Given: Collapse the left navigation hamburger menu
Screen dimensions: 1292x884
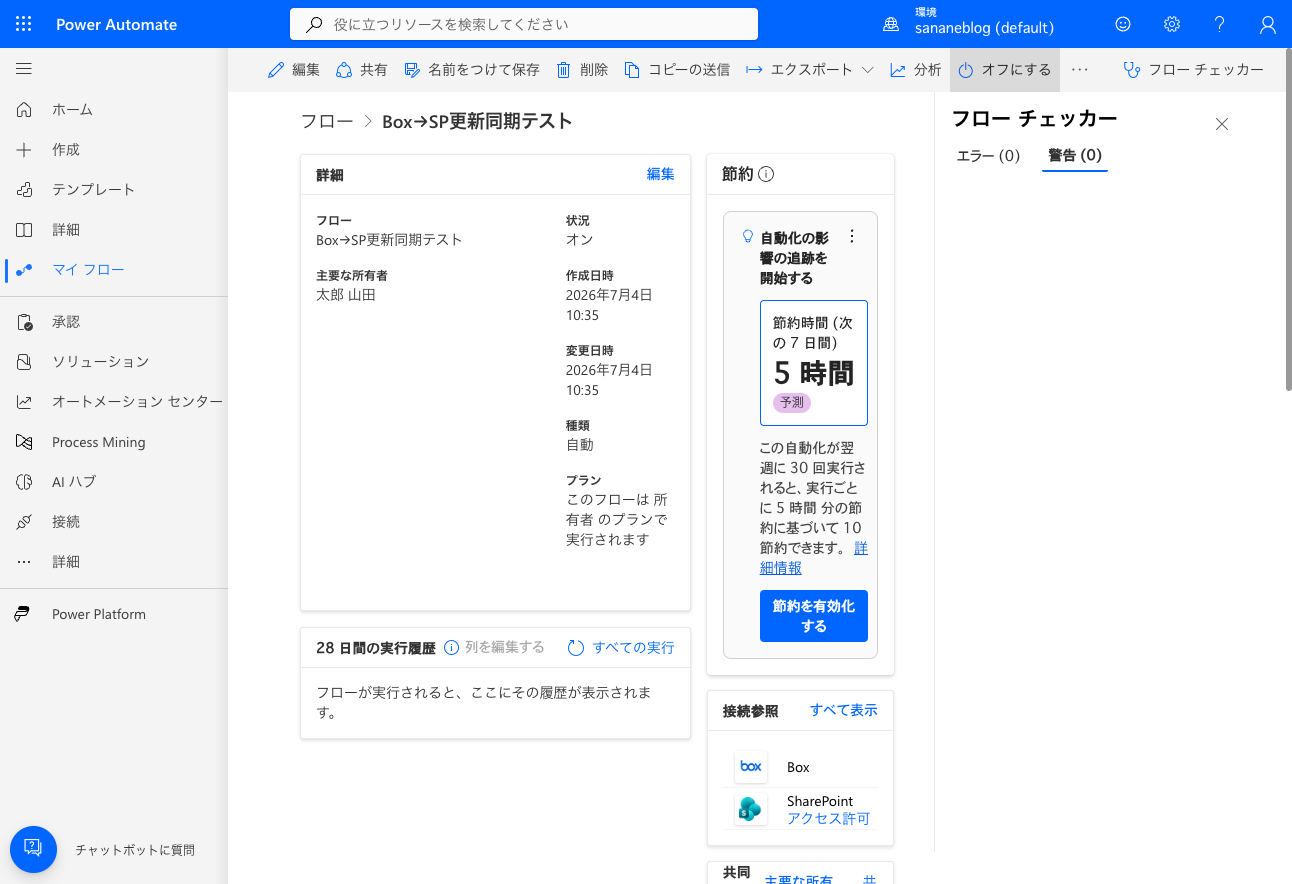Looking at the screenshot, I should coord(24,69).
